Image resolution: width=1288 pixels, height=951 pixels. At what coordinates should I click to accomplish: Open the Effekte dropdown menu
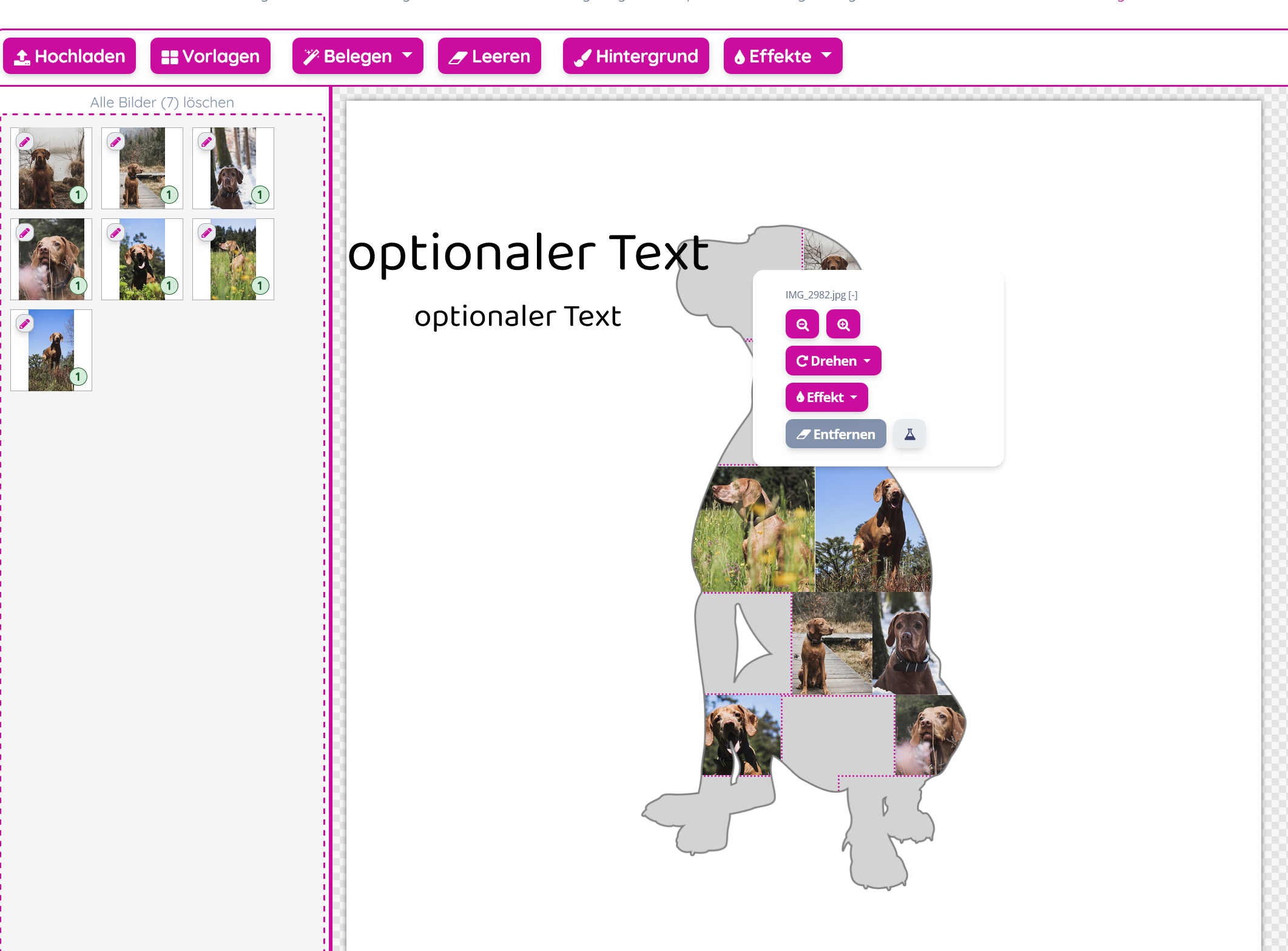point(783,56)
